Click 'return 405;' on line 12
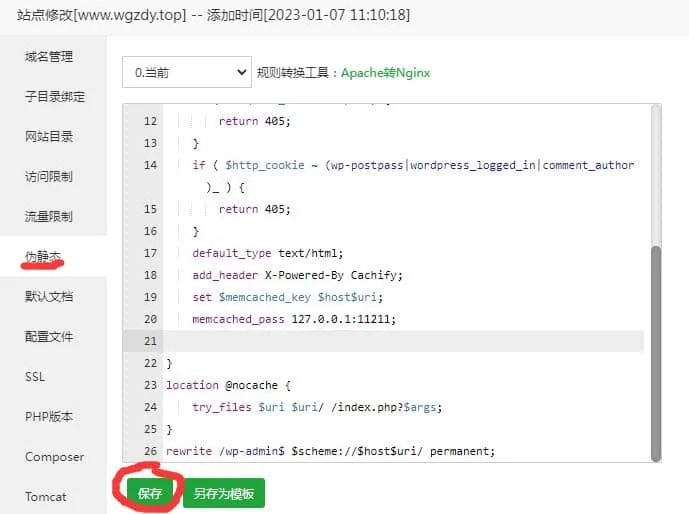689x514 pixels. 255,121
